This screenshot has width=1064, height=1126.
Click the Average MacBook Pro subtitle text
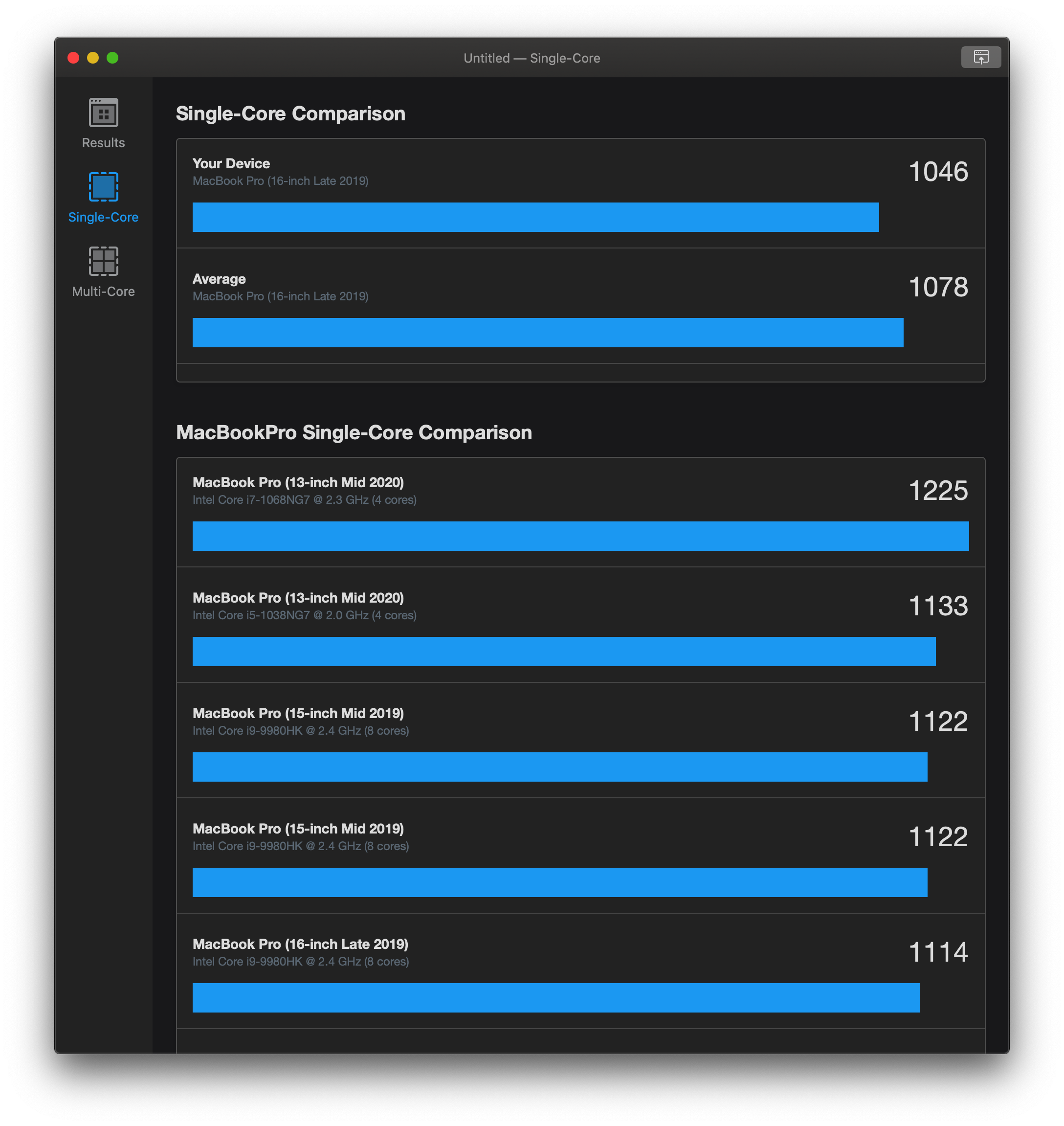(x=280, y=297)
